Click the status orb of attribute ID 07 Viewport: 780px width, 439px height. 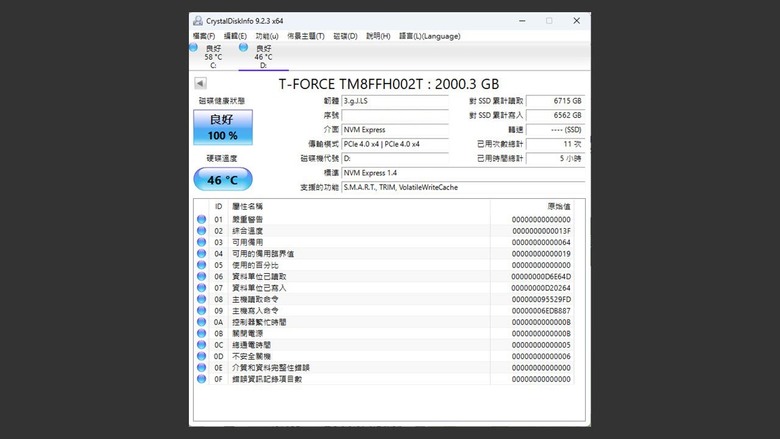[x=201, y=288]
